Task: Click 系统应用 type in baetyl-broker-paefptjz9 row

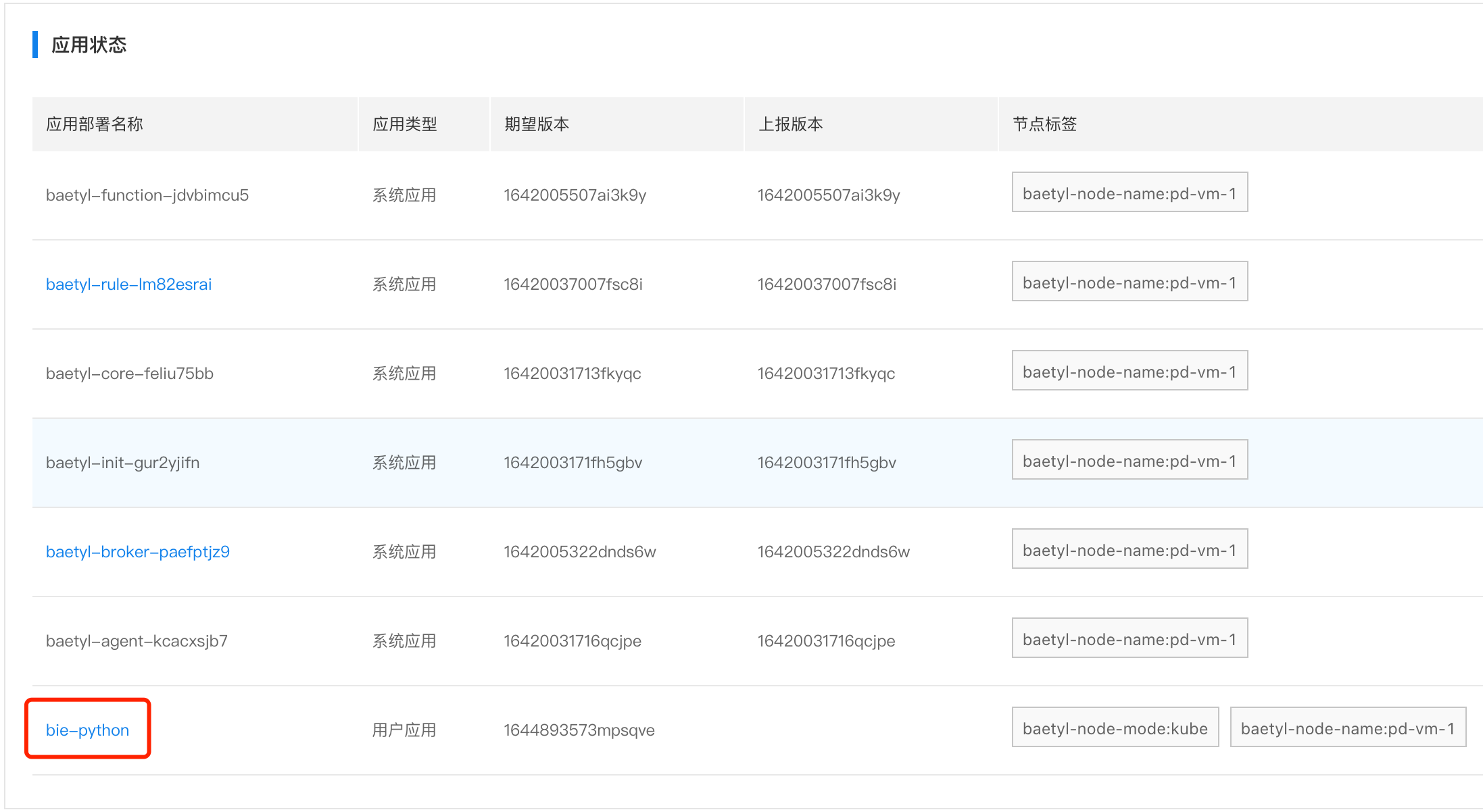Action: tap(404, 552)
